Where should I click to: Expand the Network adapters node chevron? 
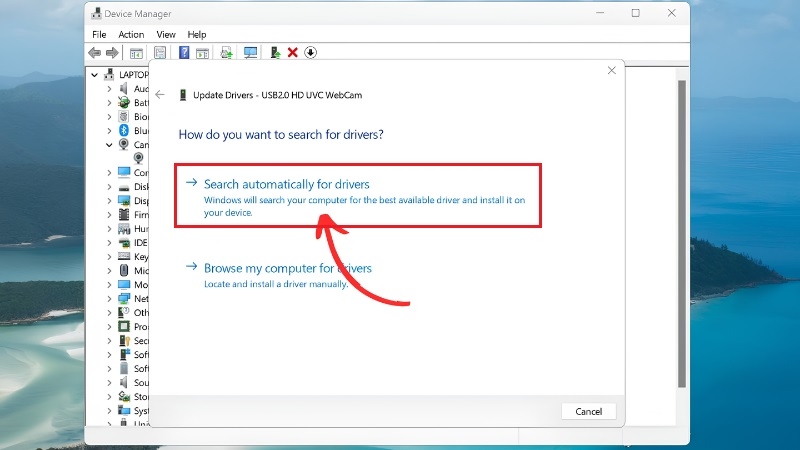109,298
